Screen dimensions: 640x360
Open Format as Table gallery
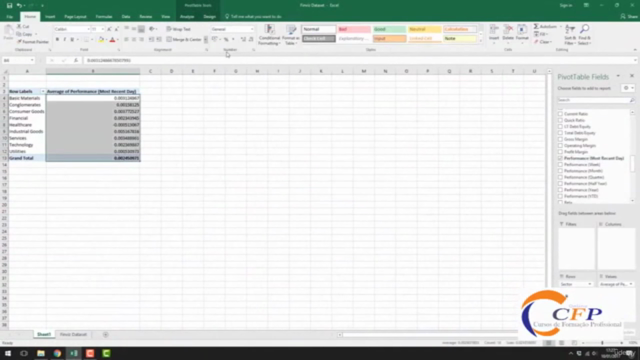coord(291,35)
